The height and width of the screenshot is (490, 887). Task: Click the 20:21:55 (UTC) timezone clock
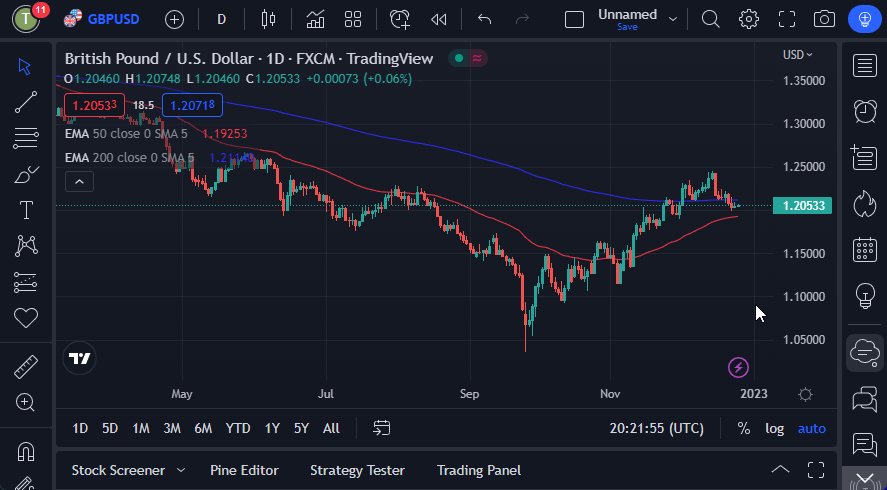pyautogui.click(x=656, y=428)
